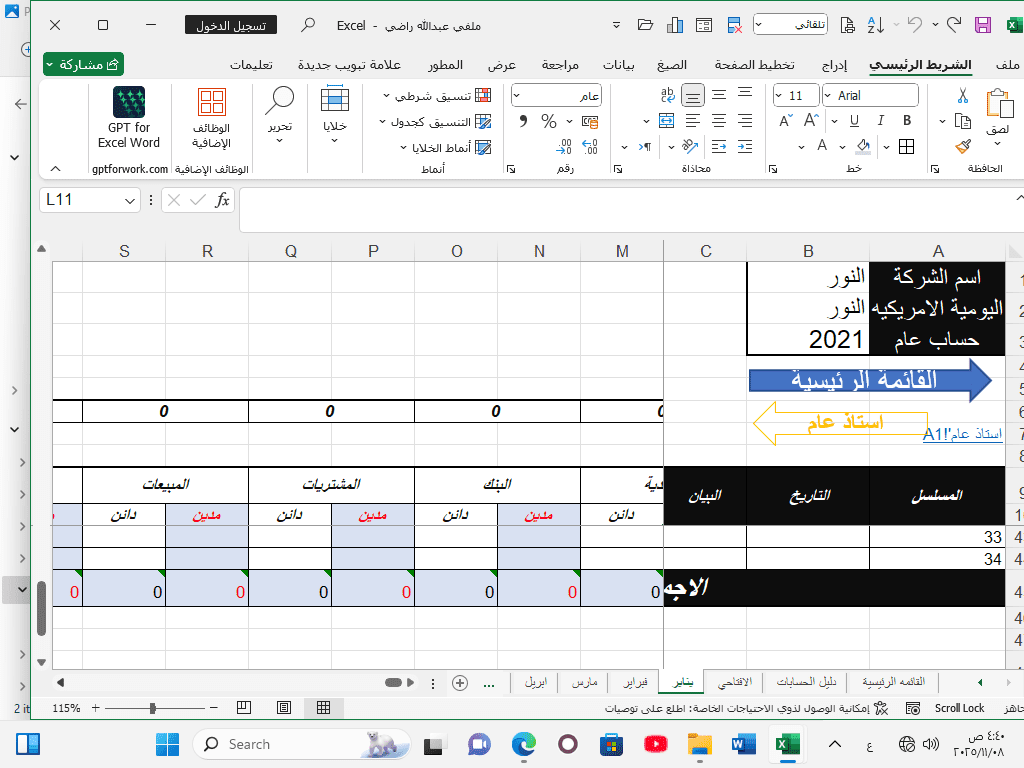This screenshot has height=768, width=1024.
Task: Click the Borders grid icon
Action: 906,147
